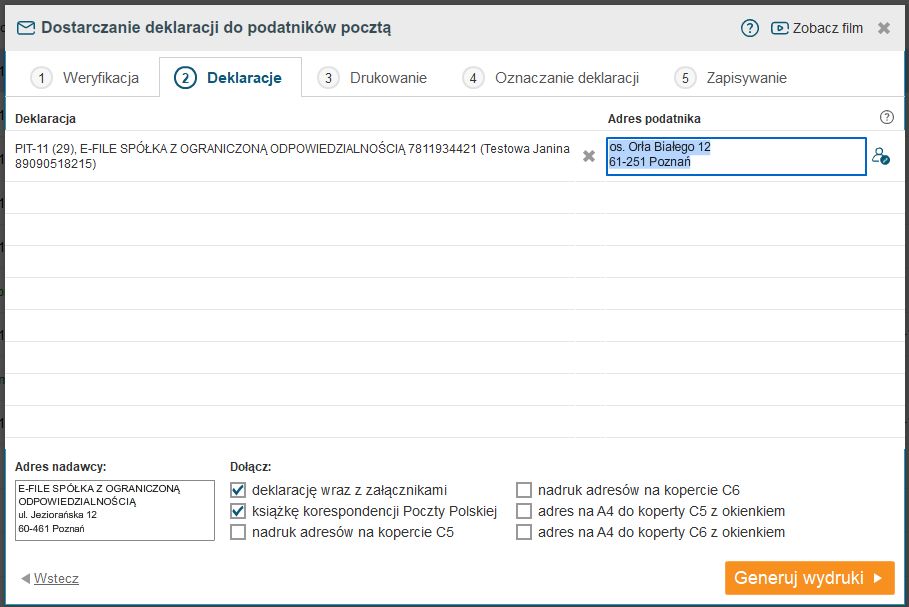909x607 pixels.
Task: Click help icon beside Adres podatnika column
Action: click(886, 118)
